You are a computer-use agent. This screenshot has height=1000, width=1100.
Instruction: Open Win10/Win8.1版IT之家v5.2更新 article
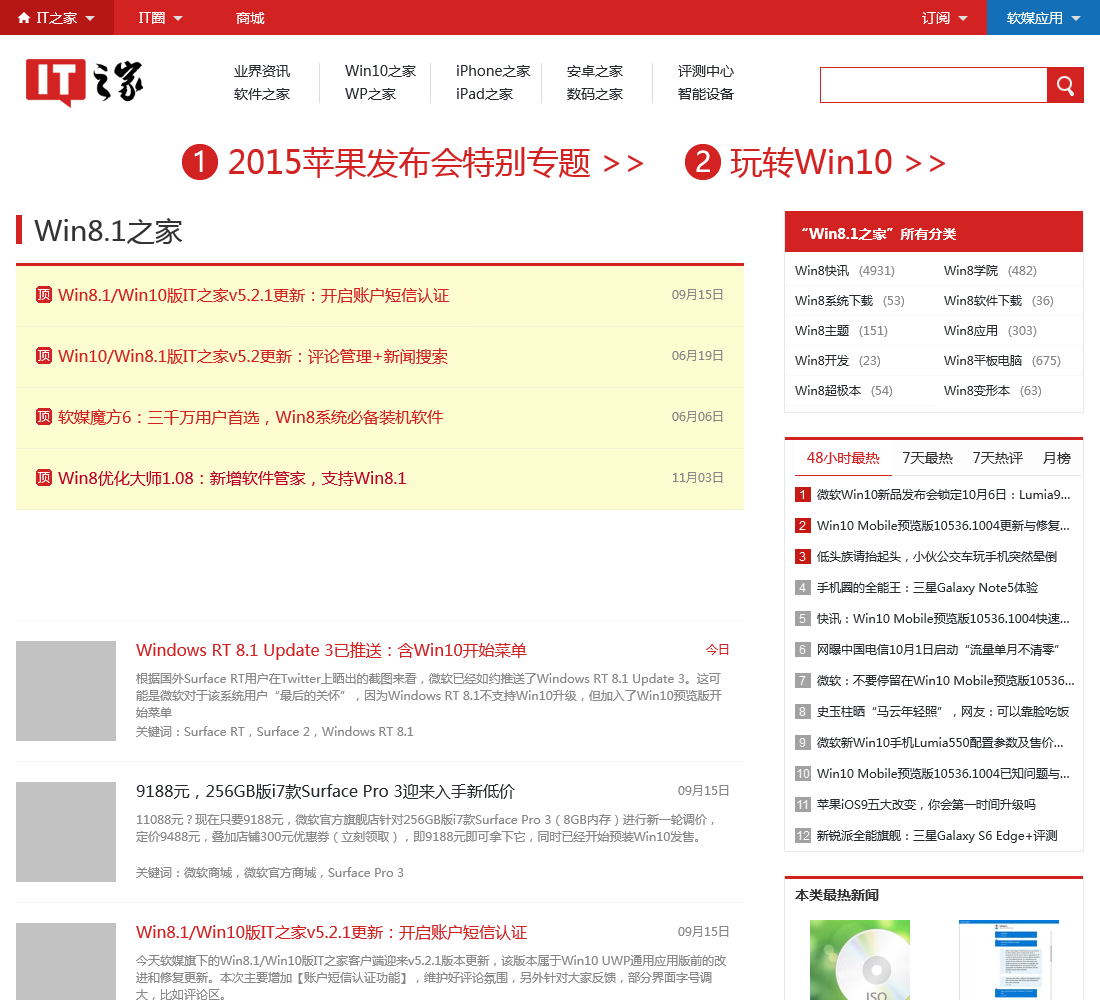(253, 356)
